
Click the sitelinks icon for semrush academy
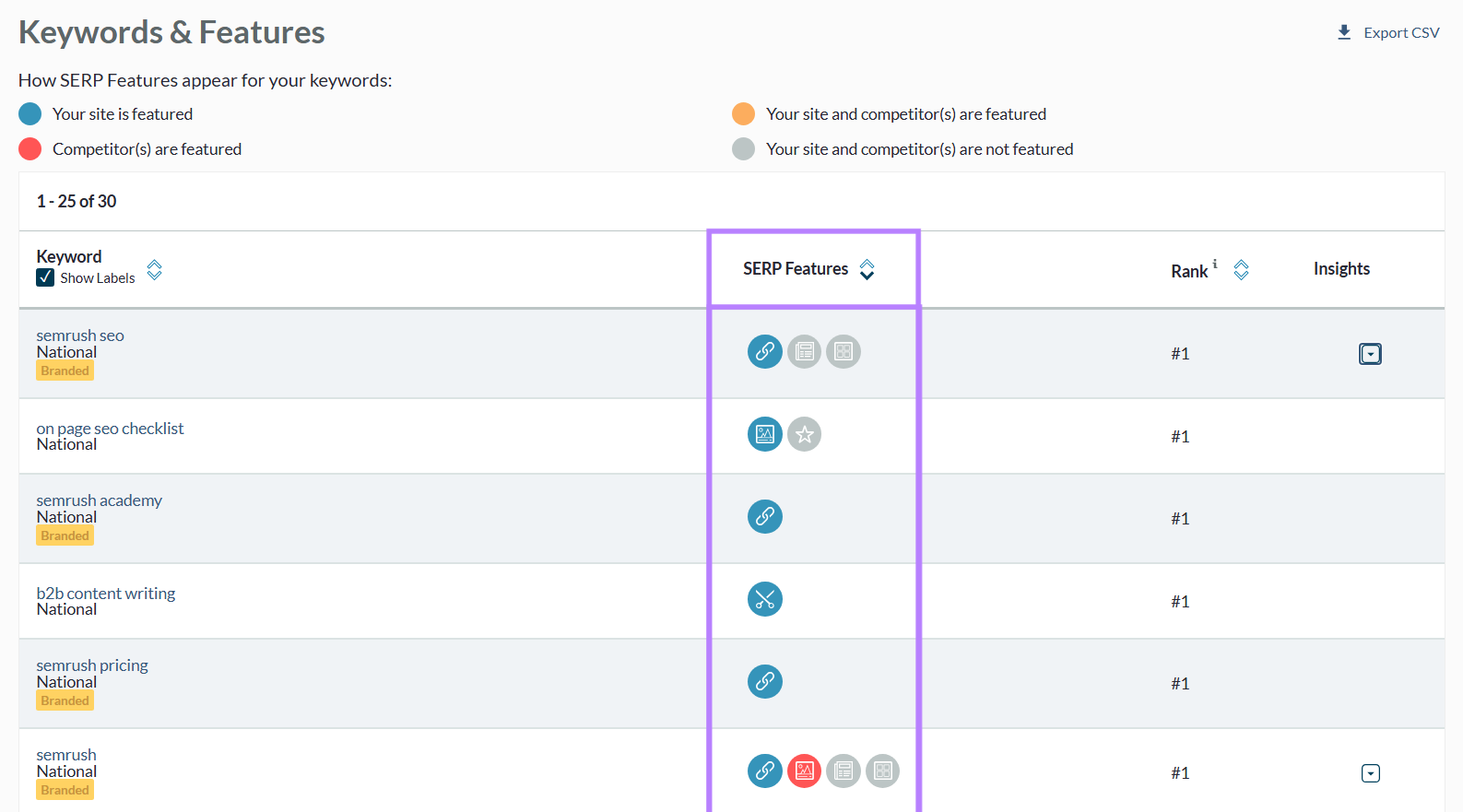click(x=764, y=516)
